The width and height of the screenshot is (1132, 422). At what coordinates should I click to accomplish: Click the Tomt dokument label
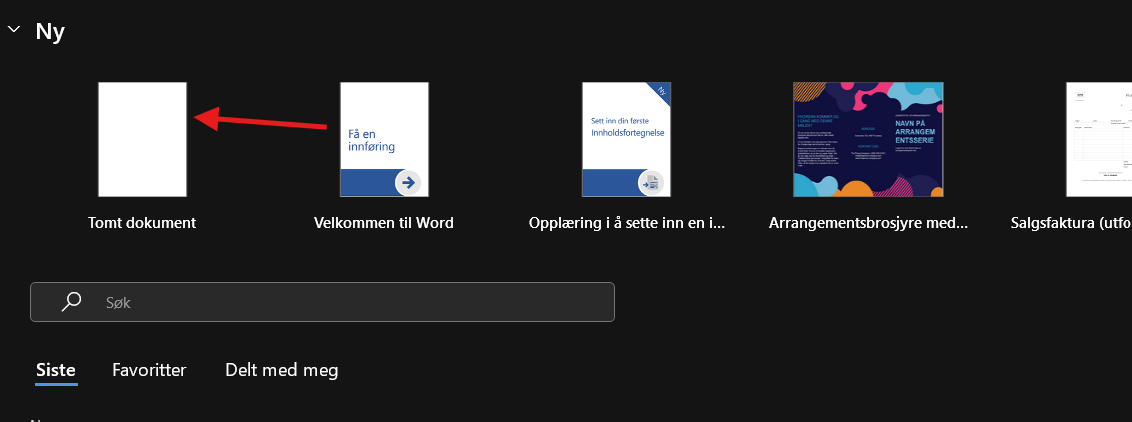point(142,223)
